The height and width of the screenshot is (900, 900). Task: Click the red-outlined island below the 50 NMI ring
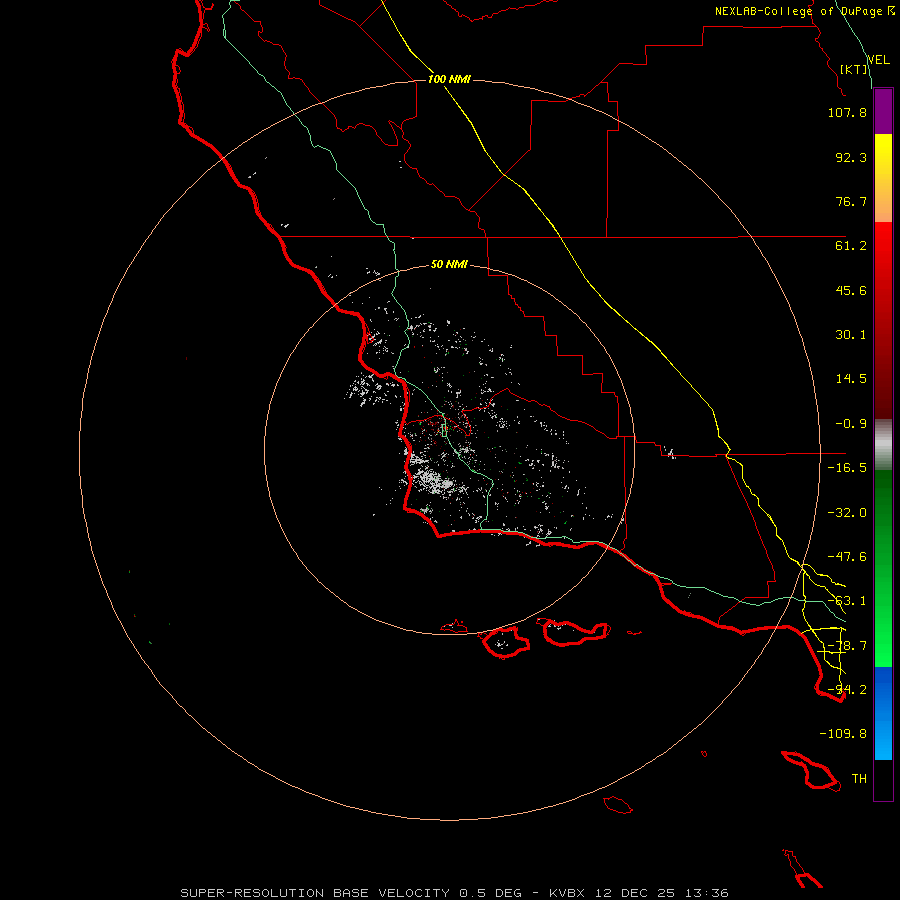pos(505,642)
